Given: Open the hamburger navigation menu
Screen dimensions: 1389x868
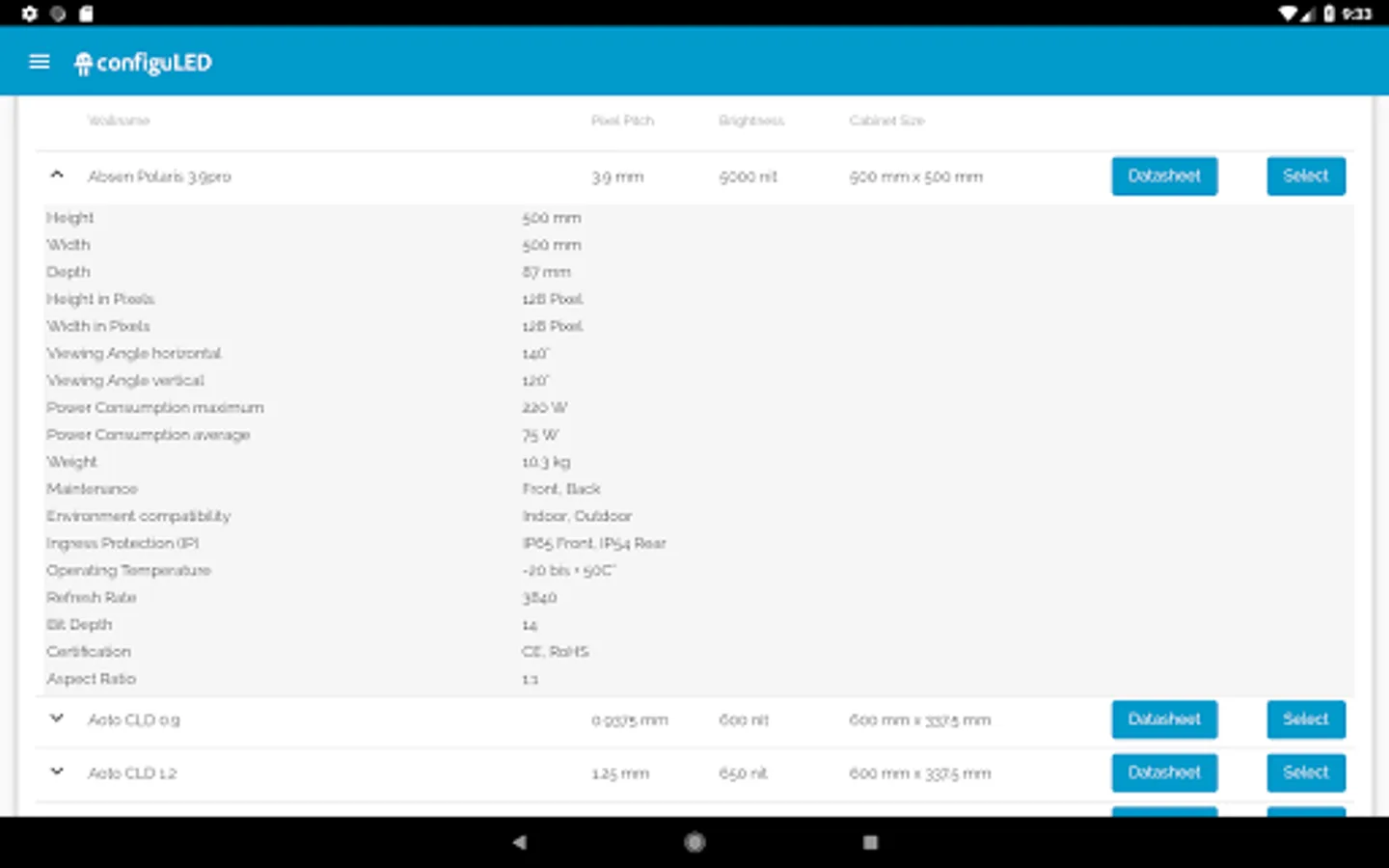Looking at the screenshot, I should (x=40, y=62).
